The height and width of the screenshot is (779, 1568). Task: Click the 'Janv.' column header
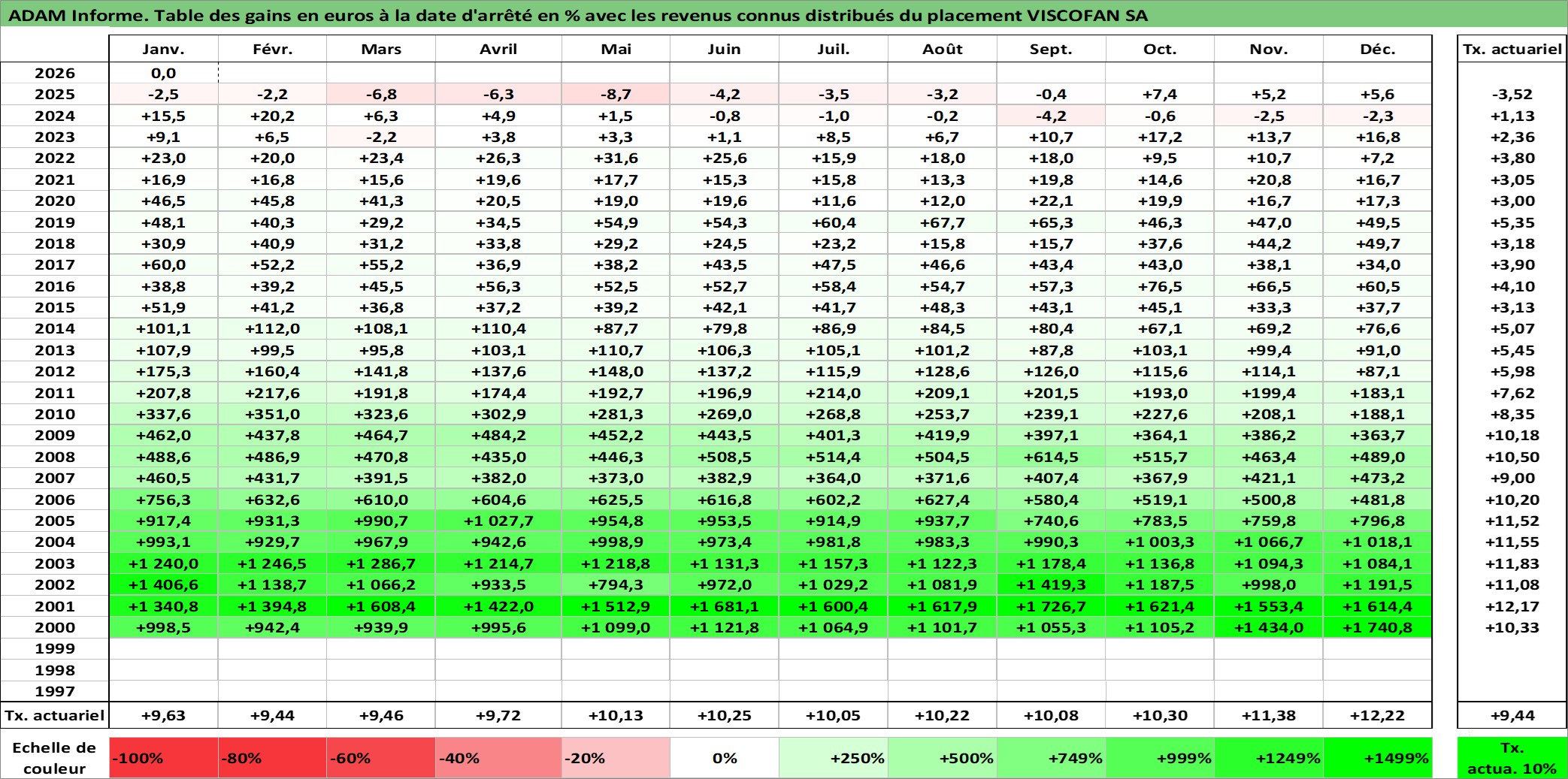point(164,49)
